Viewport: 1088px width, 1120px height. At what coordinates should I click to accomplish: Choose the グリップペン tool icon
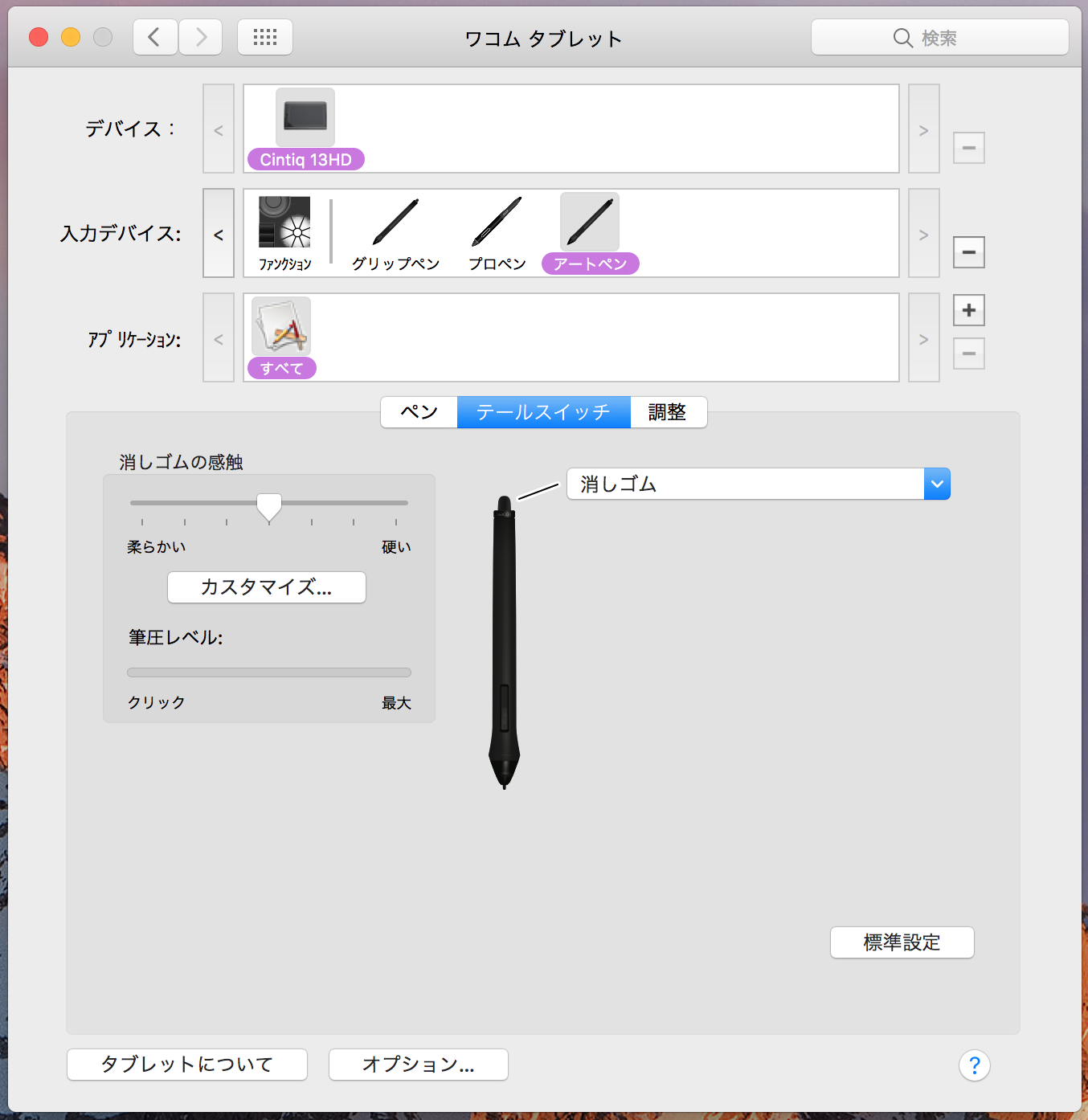(395, 222)
